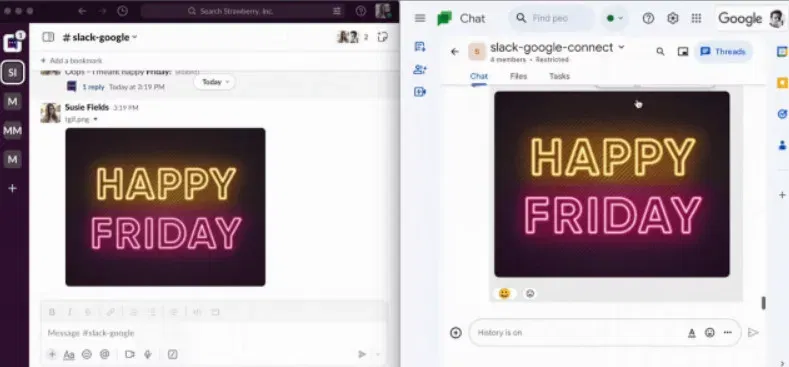The width and height of the screenshot is (789, 367).
Task: Start a new chat in sidebar
Action: [x=420, y=47]
